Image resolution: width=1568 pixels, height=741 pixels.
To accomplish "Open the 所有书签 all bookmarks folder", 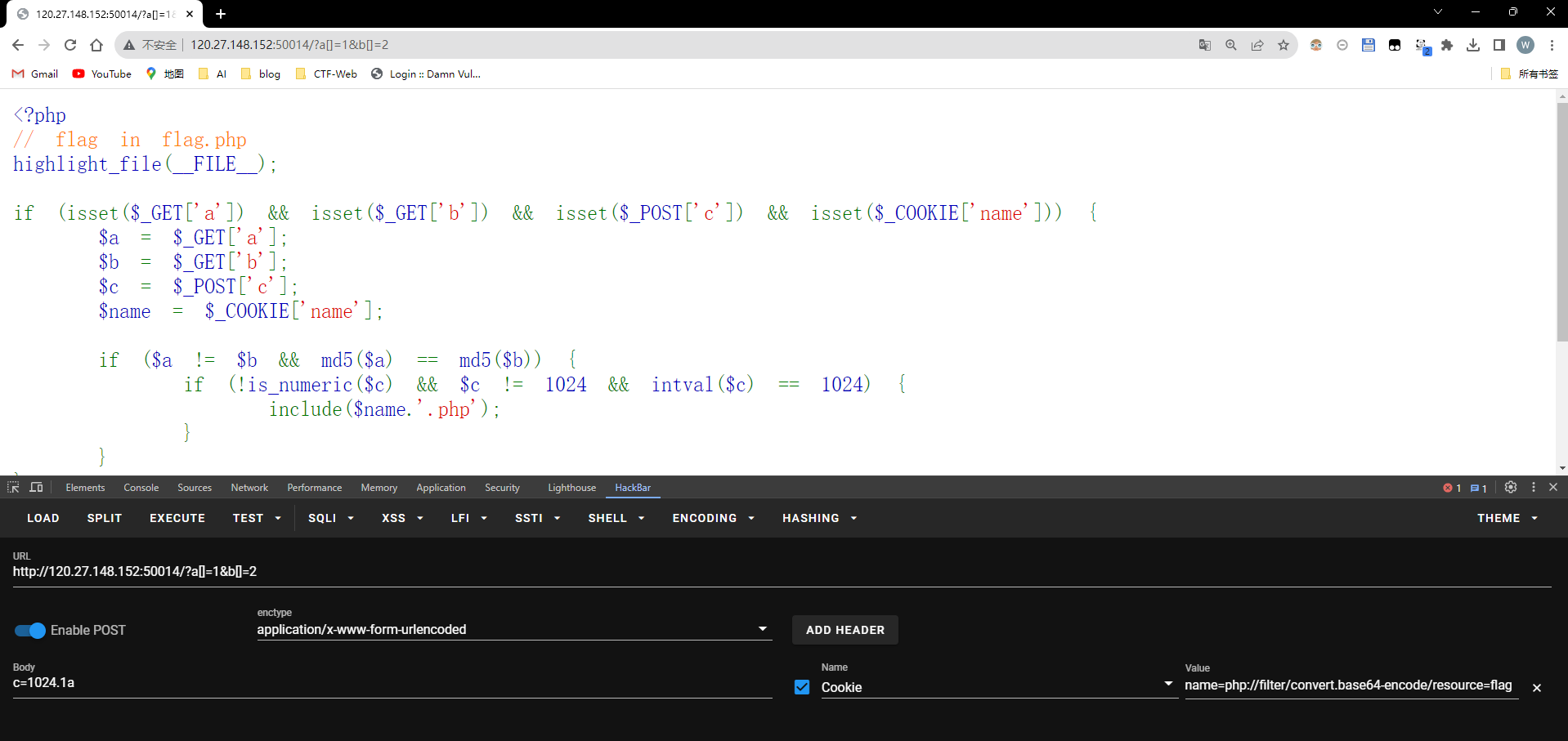I will (1530, 74).
